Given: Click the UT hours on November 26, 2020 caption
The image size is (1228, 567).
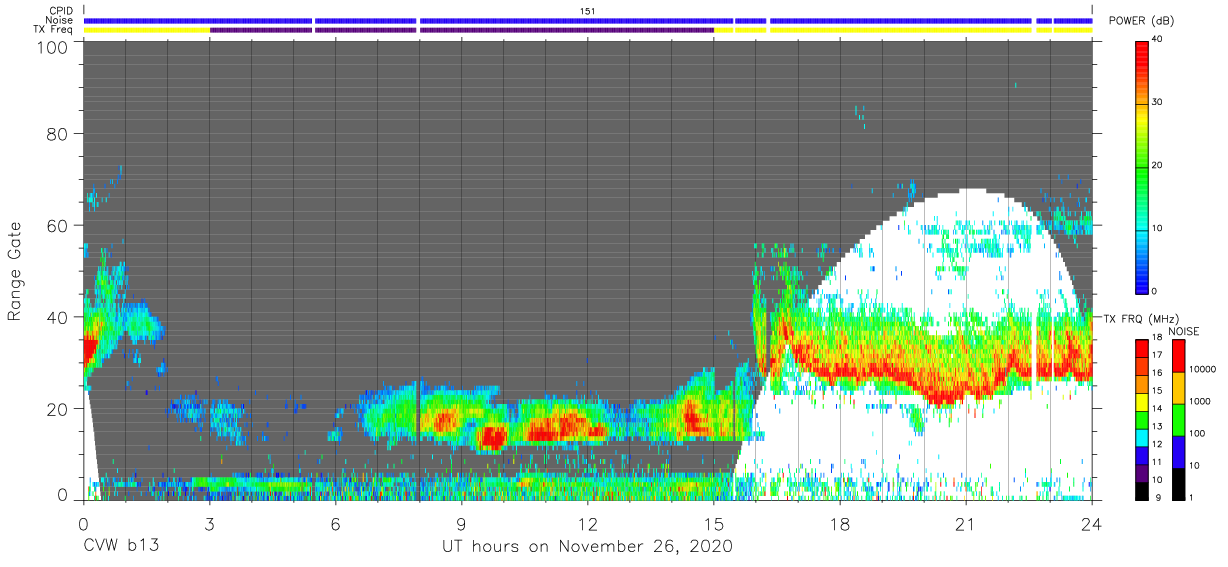Looking at the screenshot, I should click(x=587, y=547).
